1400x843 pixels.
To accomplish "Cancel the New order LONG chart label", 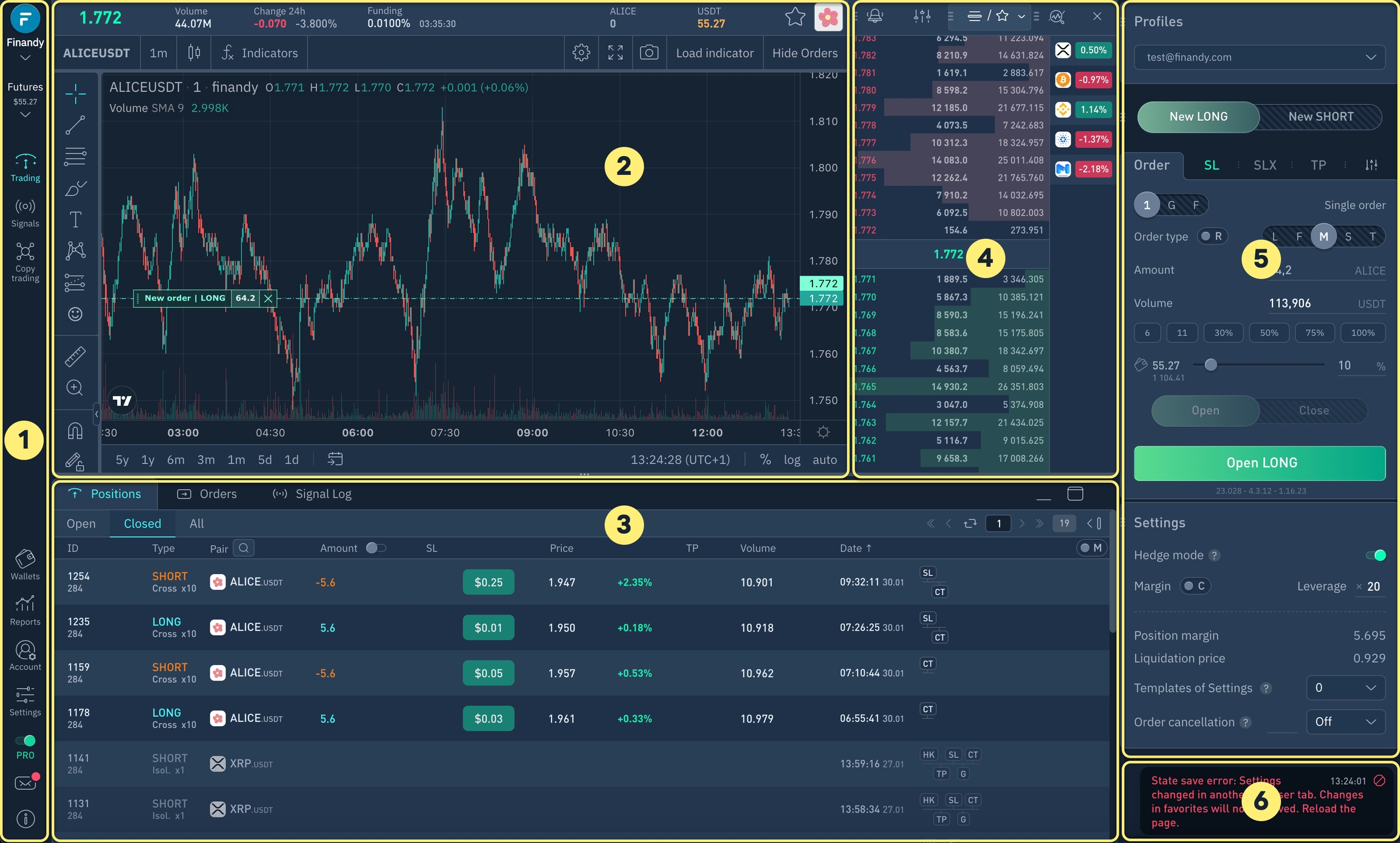I will coord(268,298).
